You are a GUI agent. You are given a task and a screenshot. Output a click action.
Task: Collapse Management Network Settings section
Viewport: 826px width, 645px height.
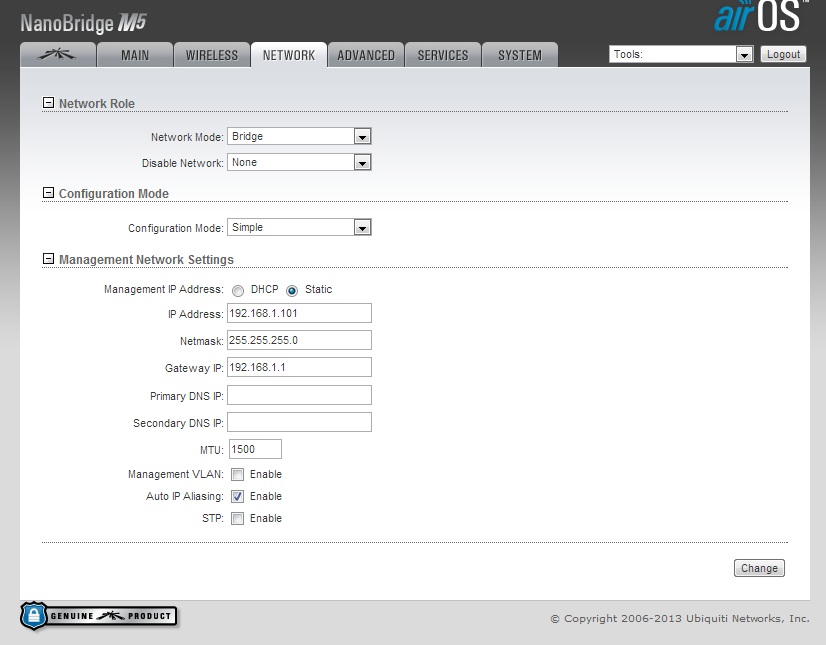48,259
